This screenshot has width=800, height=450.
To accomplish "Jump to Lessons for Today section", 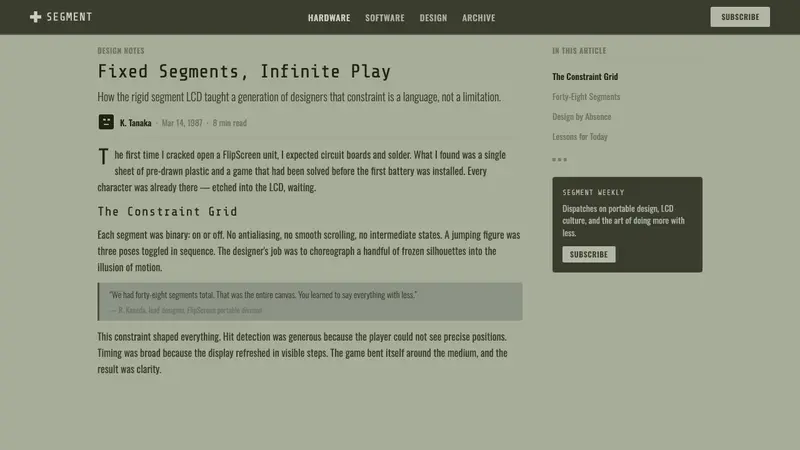I will point(580,137).
